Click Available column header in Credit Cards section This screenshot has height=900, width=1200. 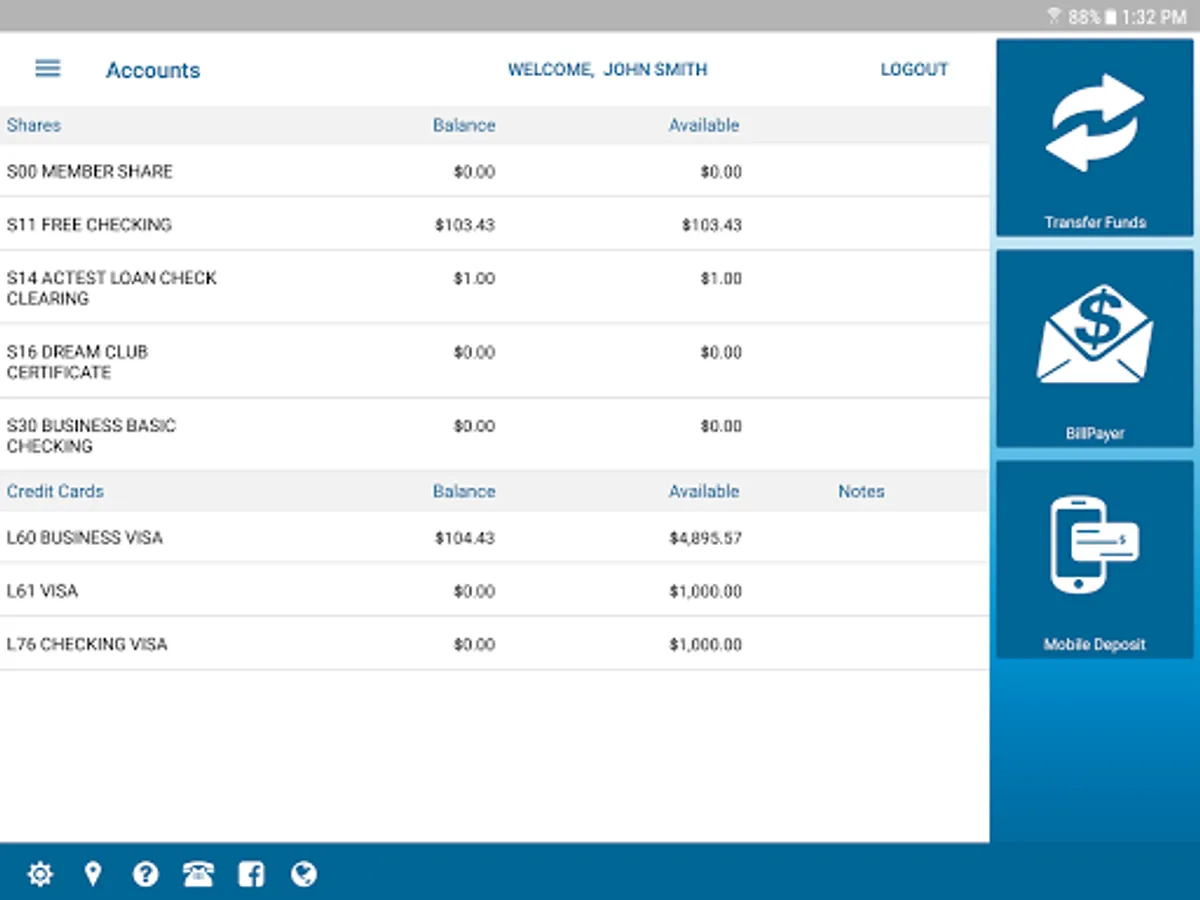[704, 491]
